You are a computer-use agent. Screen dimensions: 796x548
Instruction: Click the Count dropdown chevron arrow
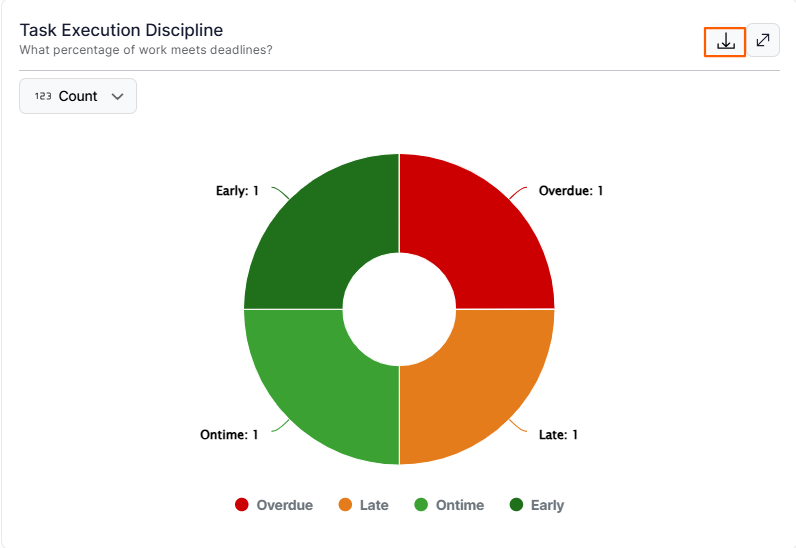[118, 97]
